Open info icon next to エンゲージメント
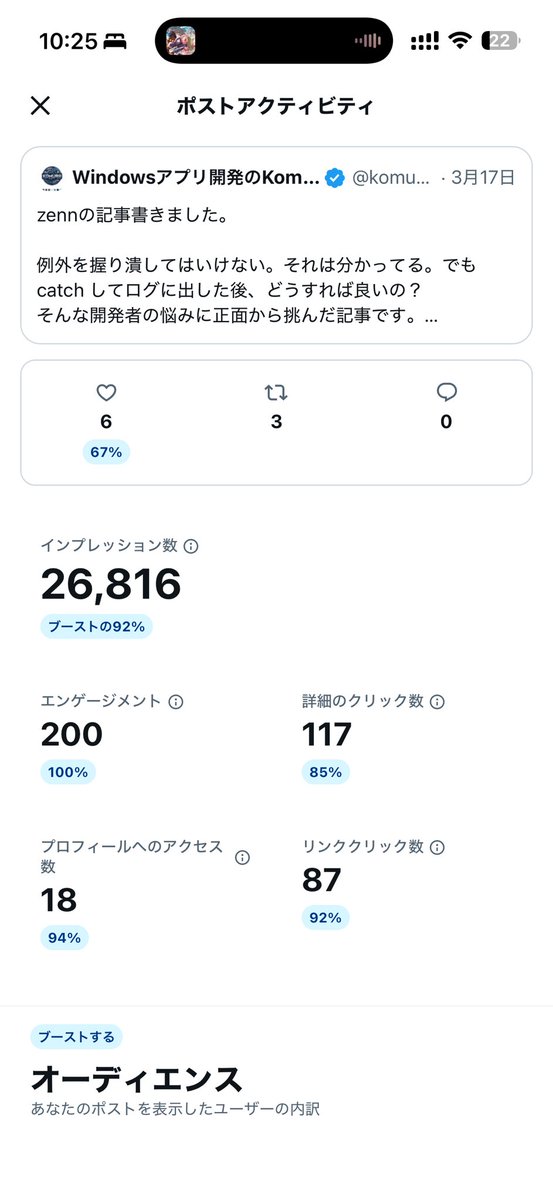This screenshot has width=553, height=1200. coord(176,702)
